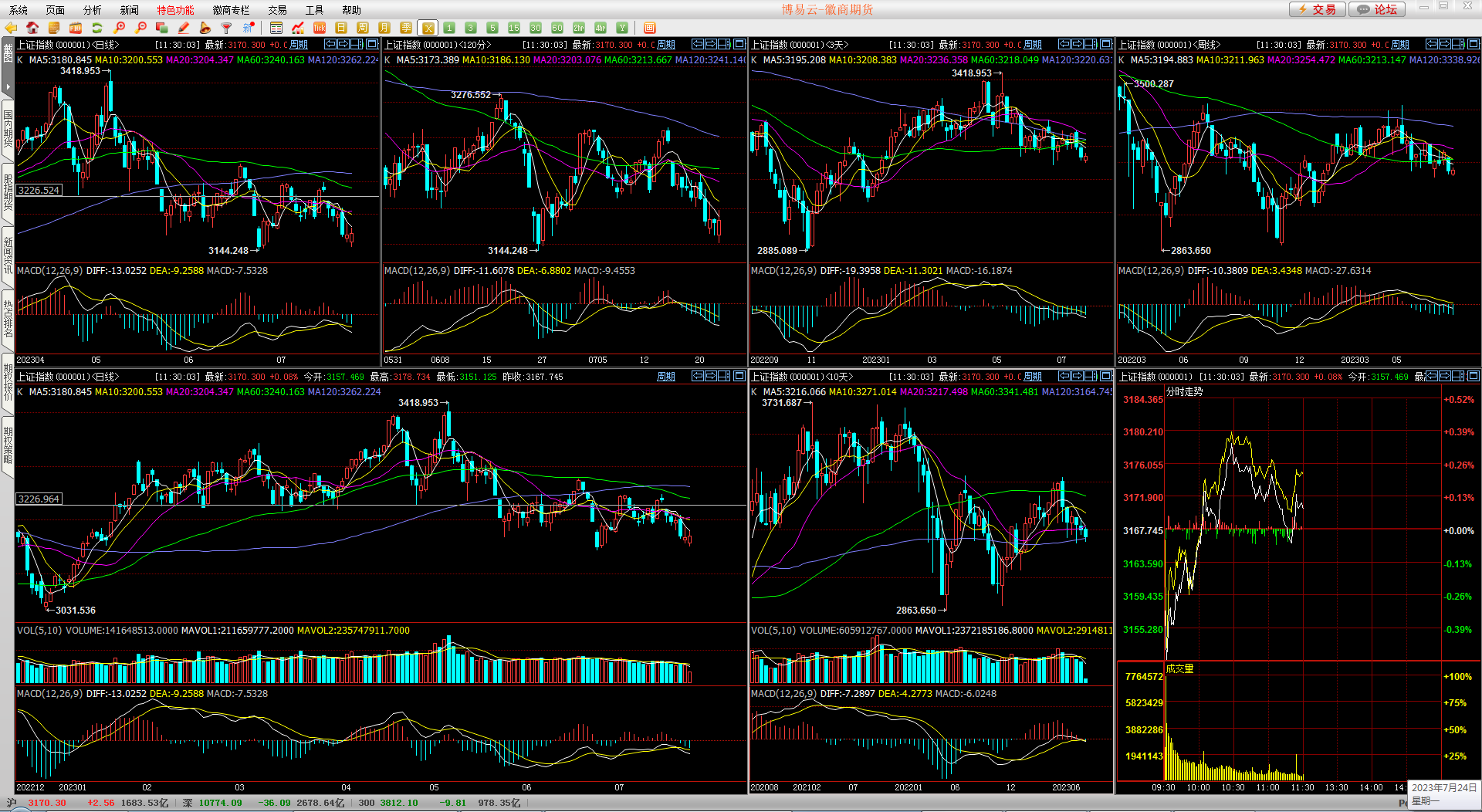
Task: Open 周期 dropdown in top 日线 chart
Action: tap(299, 45)
